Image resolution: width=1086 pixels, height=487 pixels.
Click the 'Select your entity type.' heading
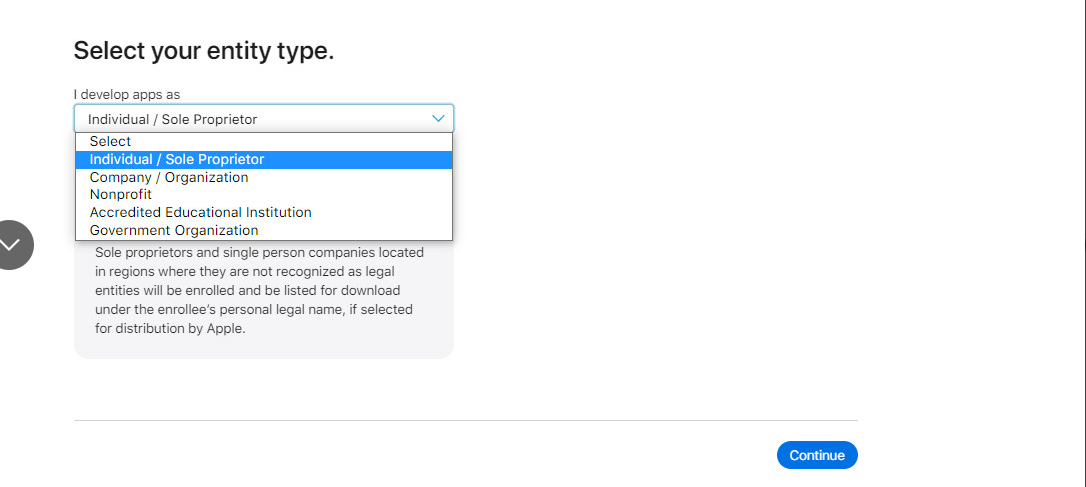click(204, 51)
